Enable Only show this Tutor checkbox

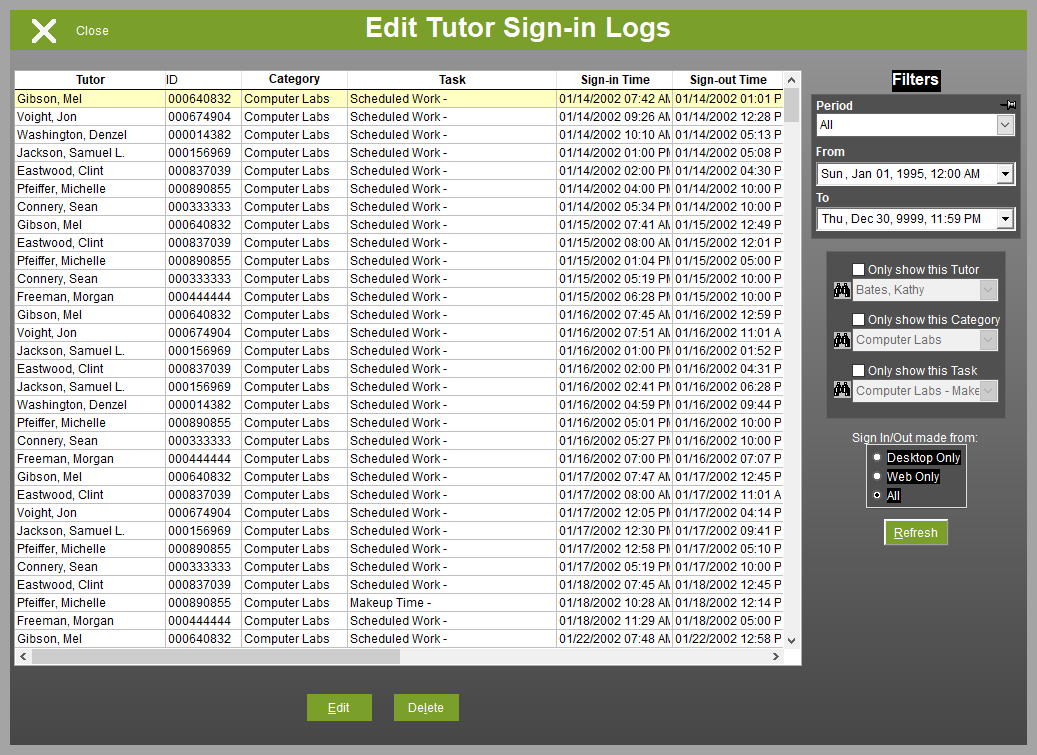tap(858, 269)
